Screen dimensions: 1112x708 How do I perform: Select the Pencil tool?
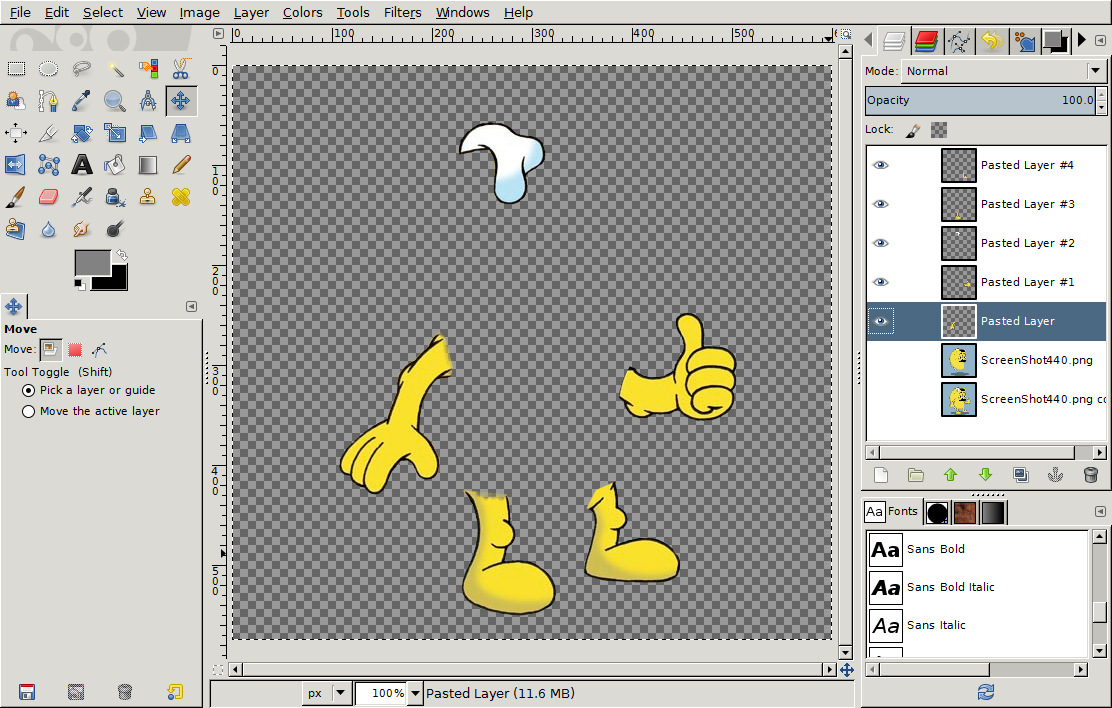click(181, 164)
